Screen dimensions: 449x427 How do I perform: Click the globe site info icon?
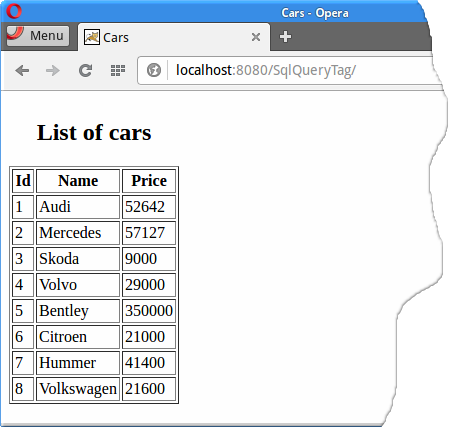pyautogui.click(x=154, y=70)
